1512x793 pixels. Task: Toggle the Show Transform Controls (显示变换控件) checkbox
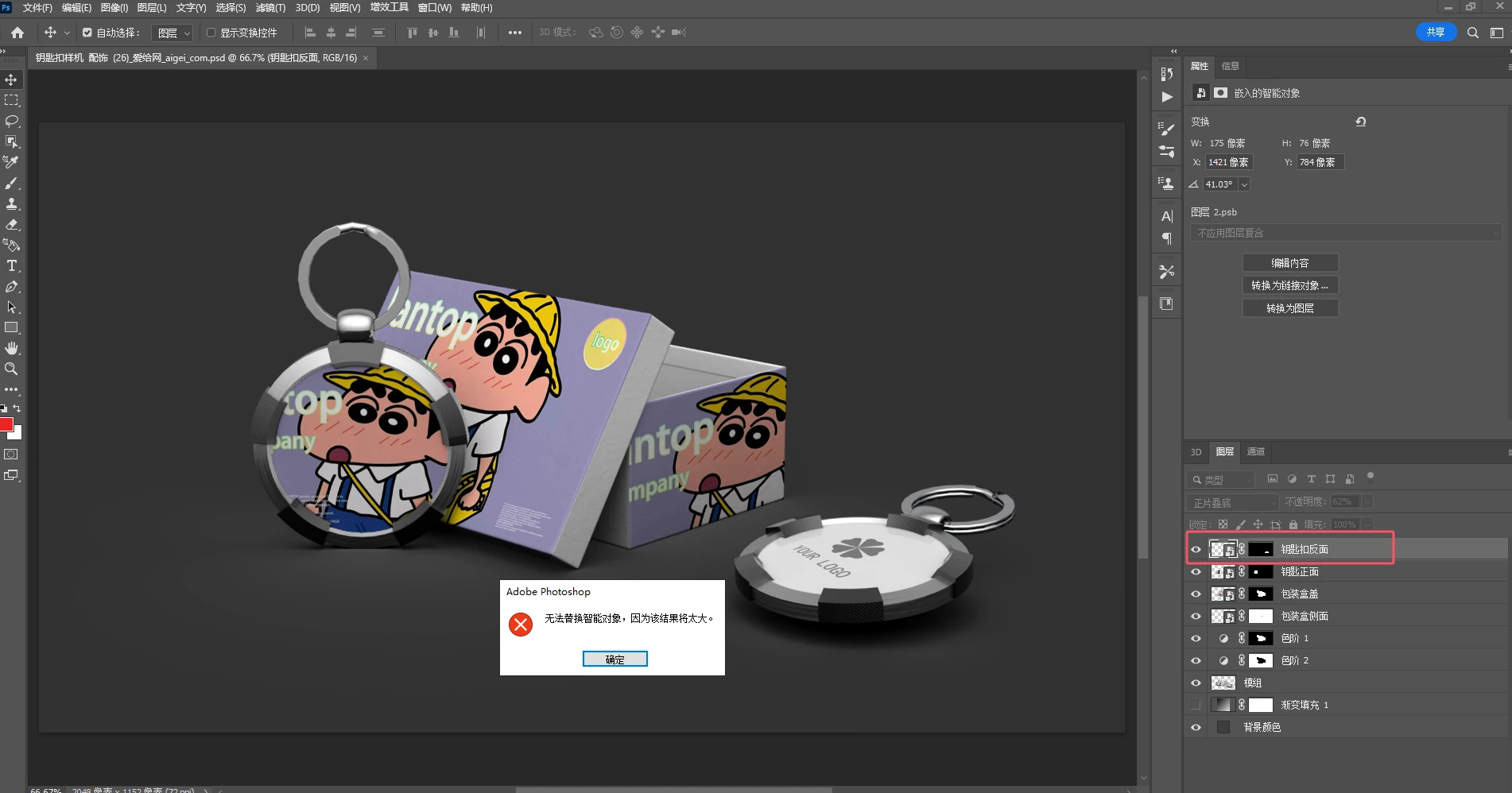tap(211, 33)
